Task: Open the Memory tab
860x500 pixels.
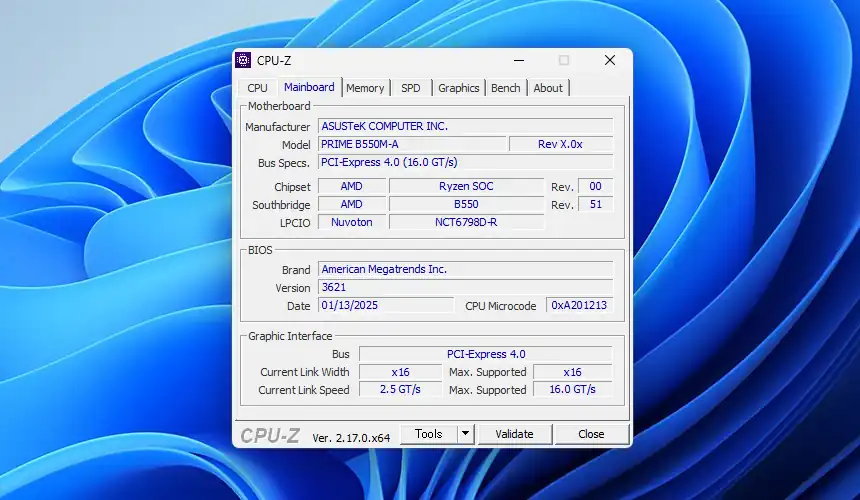Action: pyautogui.click(x=365, y=88)
